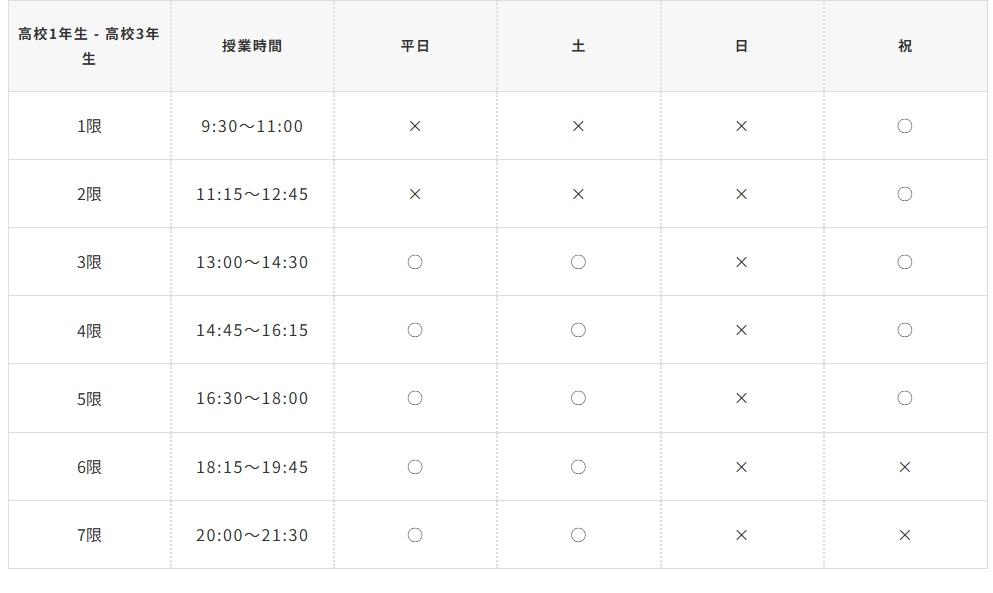Click the 土 column header
Screen dimensions: 993x593
click(578, 46)
